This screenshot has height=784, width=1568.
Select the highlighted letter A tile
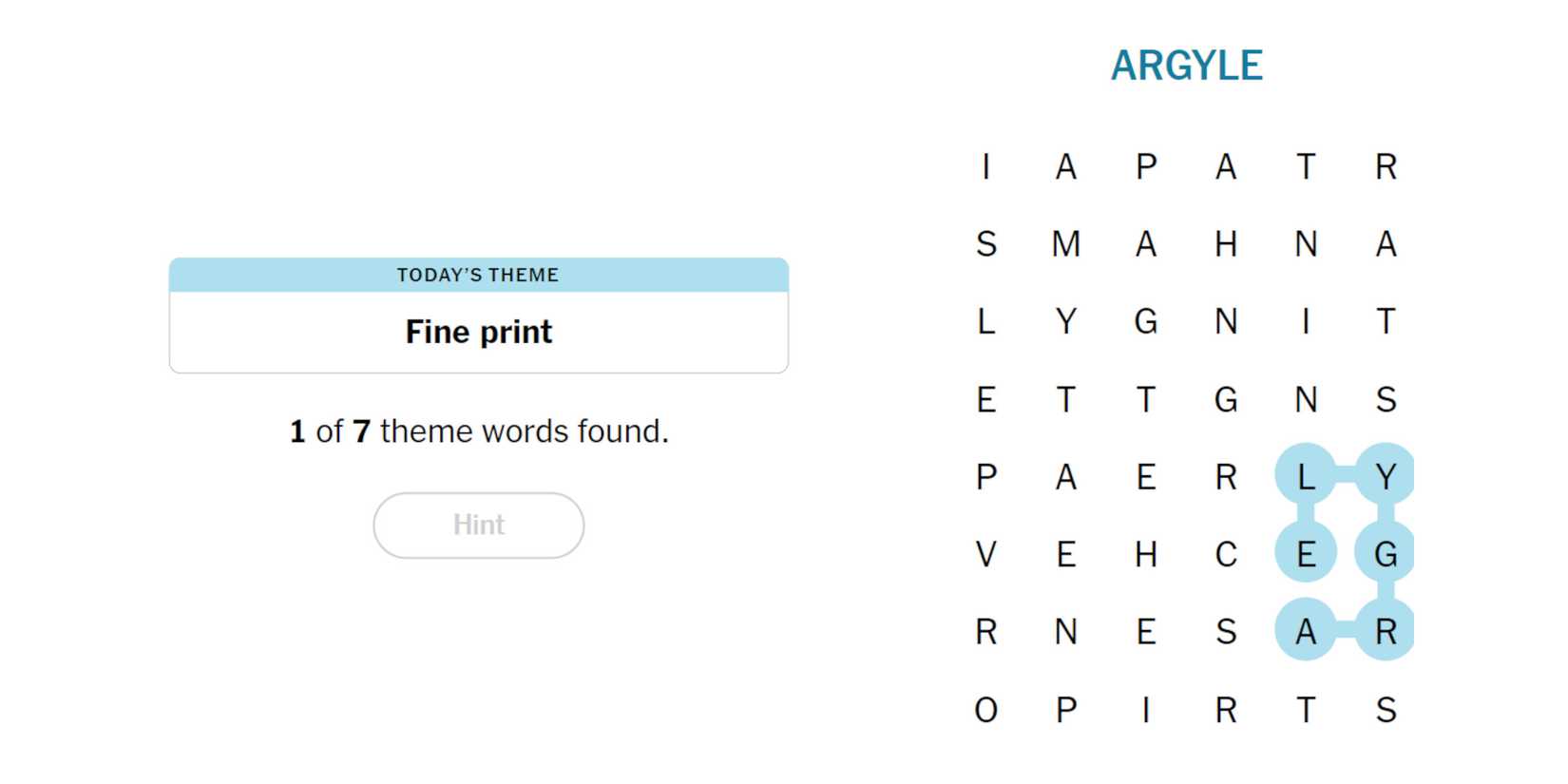[x=1306, y=632]
